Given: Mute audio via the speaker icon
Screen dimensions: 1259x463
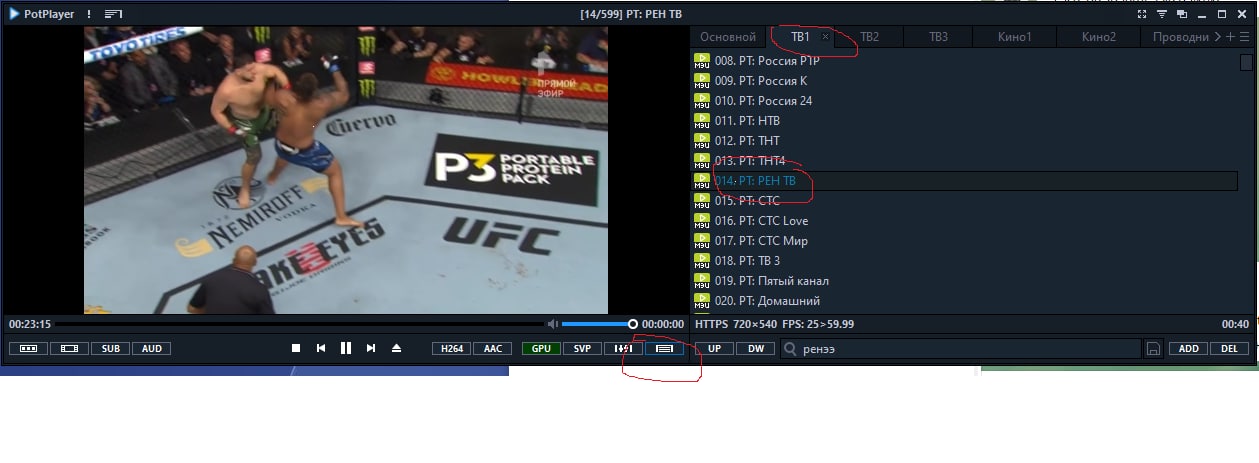Looking at the screenshot, I should point(552,324).
